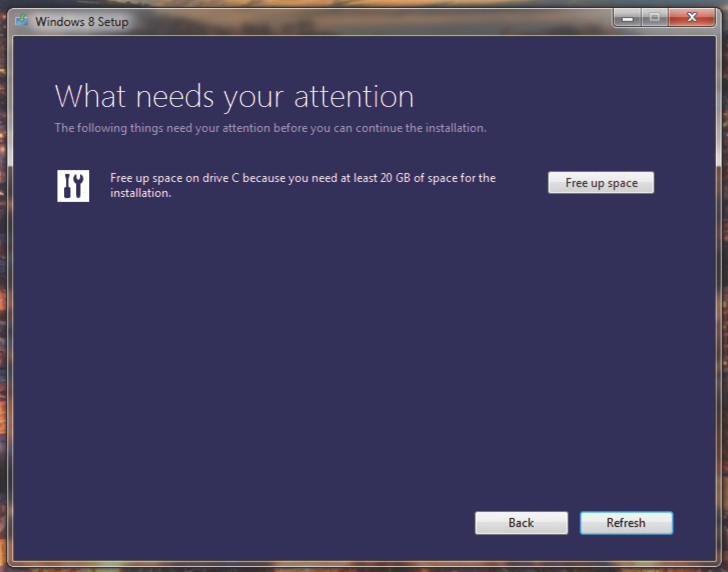Minimize the Windows 8 Setup window
The height and width of the screenshot is (572, 728).
pyautogui.click(x=628, y=18)
